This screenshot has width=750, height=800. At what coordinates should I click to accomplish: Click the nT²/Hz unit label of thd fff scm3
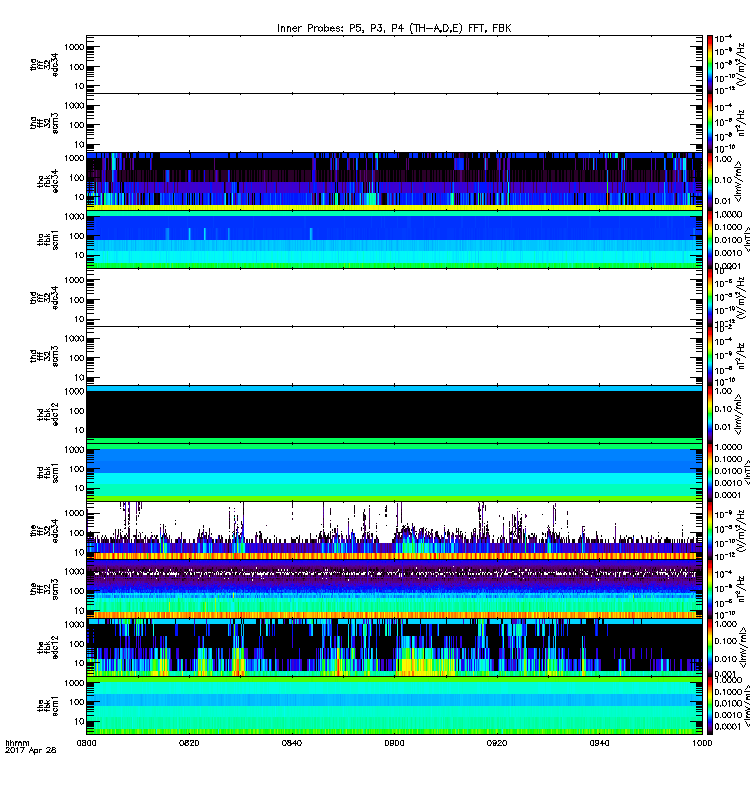click(741, 356)
